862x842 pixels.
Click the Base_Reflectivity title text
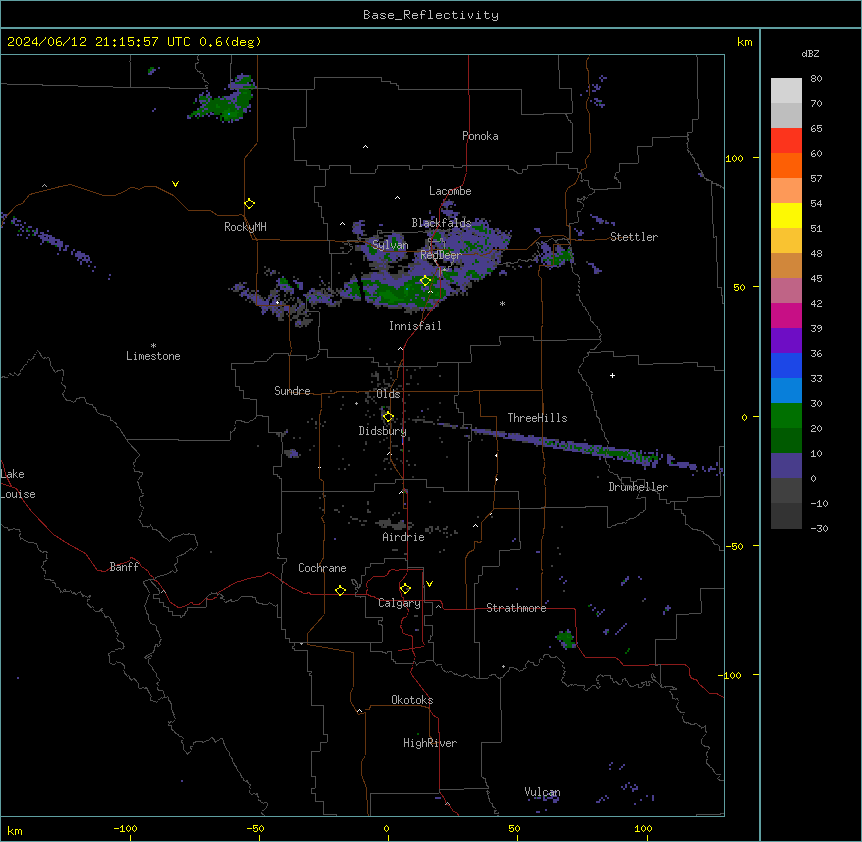coord(431,15)
